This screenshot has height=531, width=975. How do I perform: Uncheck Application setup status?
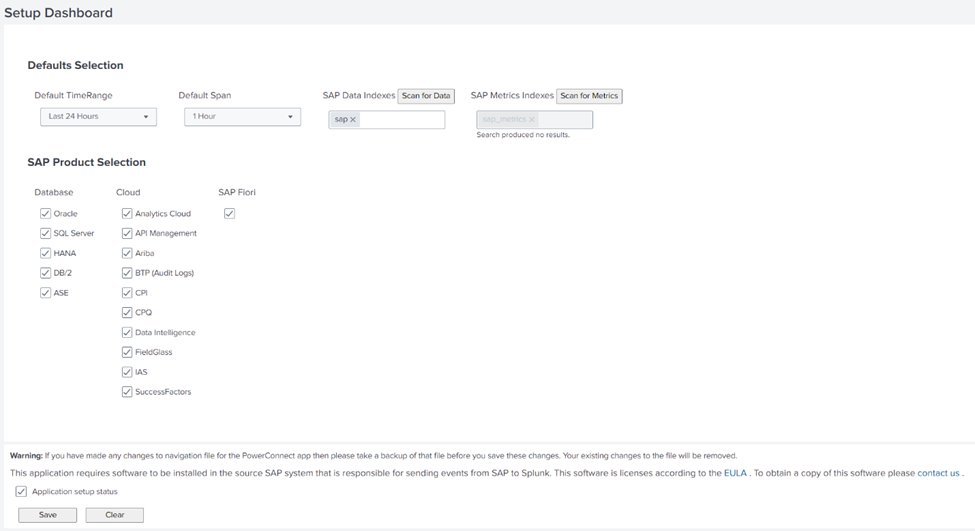(x=21, y=492)
